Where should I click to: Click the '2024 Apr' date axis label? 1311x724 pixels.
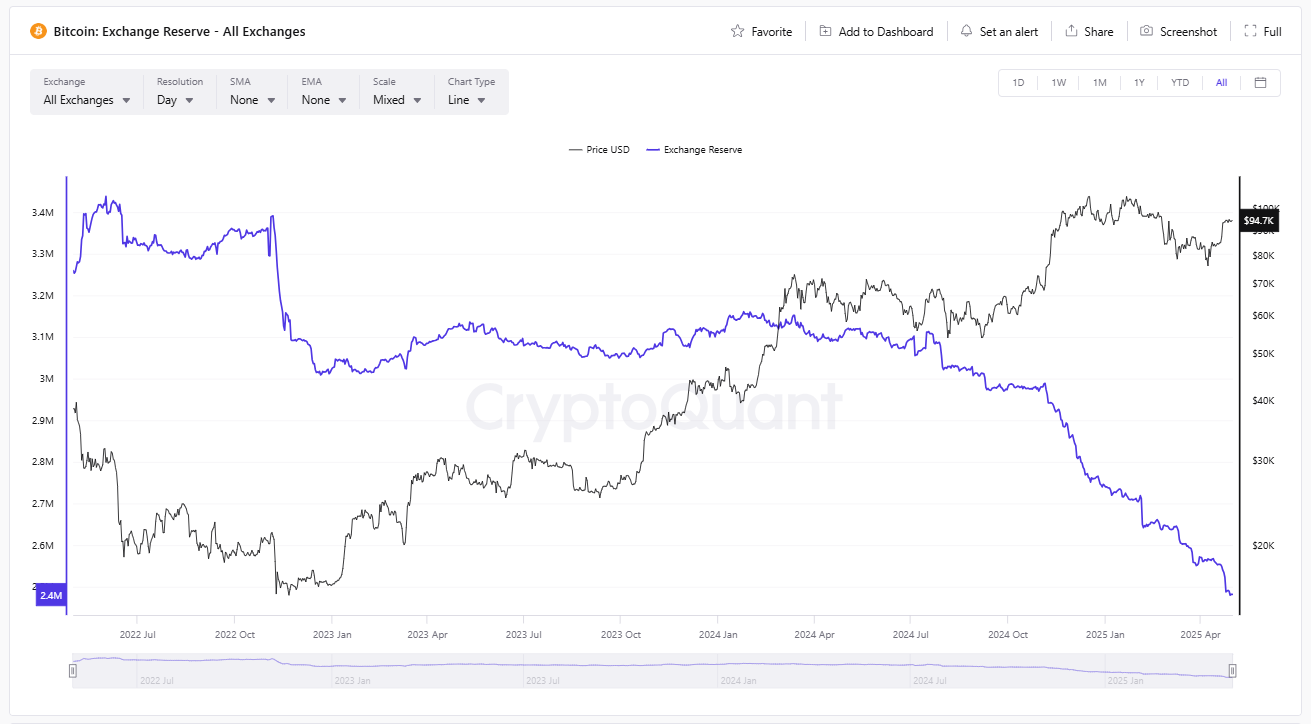pos(814,634)
